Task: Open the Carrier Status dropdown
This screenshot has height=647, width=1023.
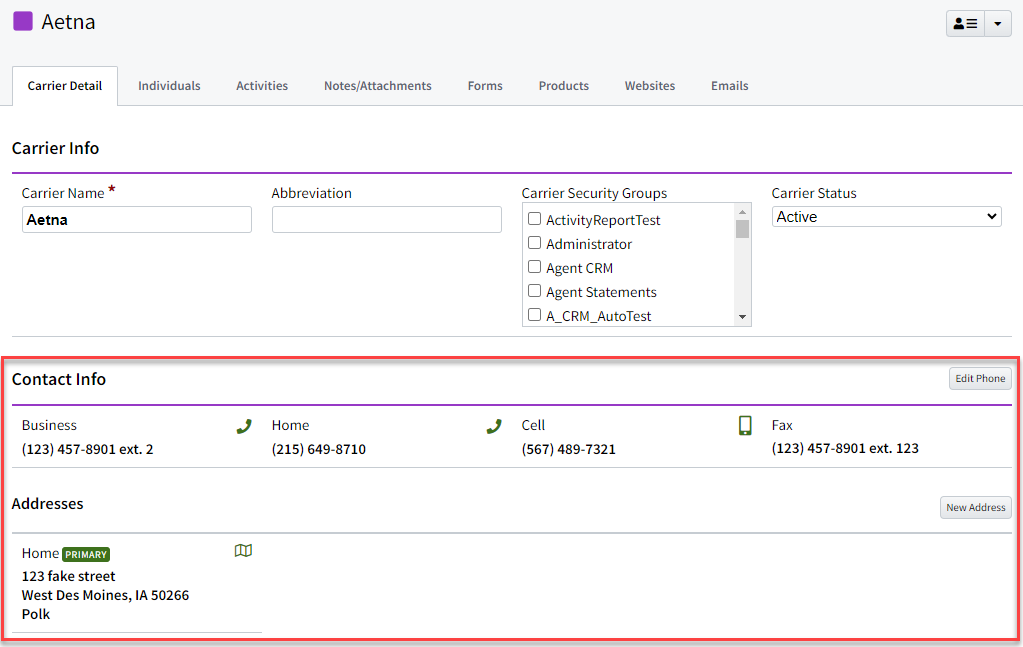Action: (887, 217)
